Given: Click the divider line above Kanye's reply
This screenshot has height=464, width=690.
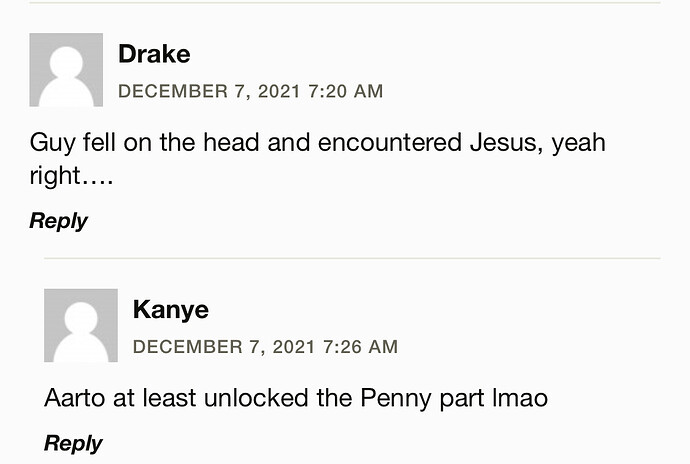Looking at the screenshot, I should (352, 258).
